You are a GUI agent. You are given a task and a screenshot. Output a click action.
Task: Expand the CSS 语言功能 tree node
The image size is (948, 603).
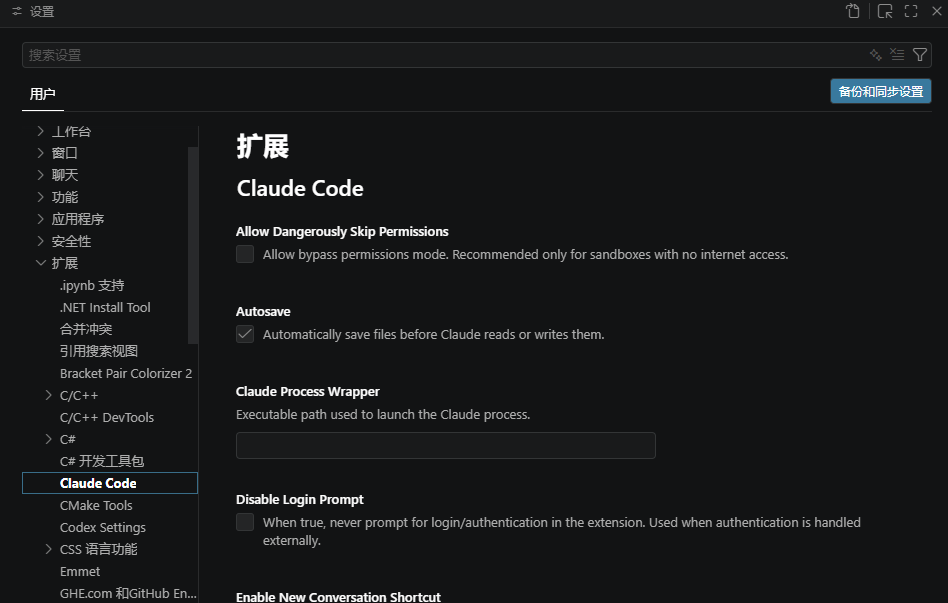[x=49, y=549]
